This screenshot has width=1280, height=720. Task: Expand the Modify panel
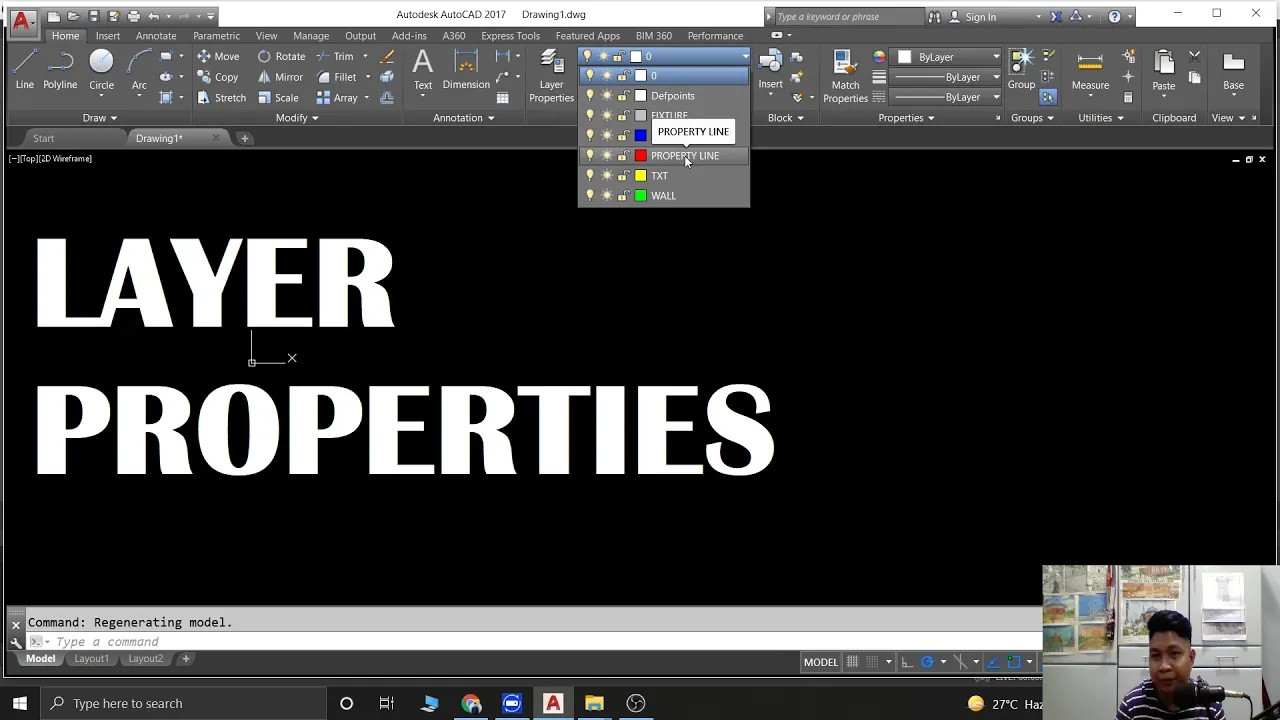[x=297, y=118]
